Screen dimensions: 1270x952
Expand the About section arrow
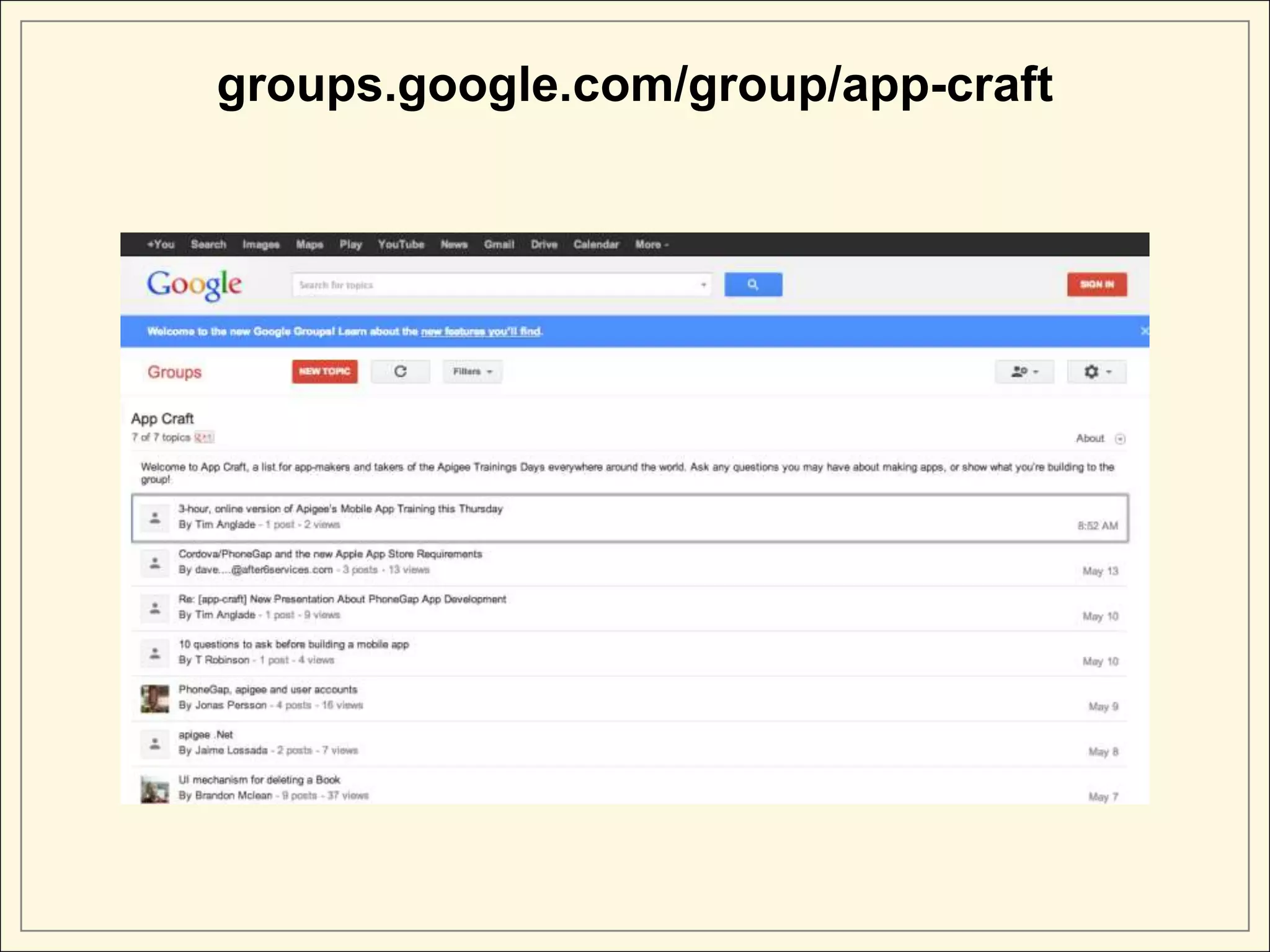(x=1120, y=439)
